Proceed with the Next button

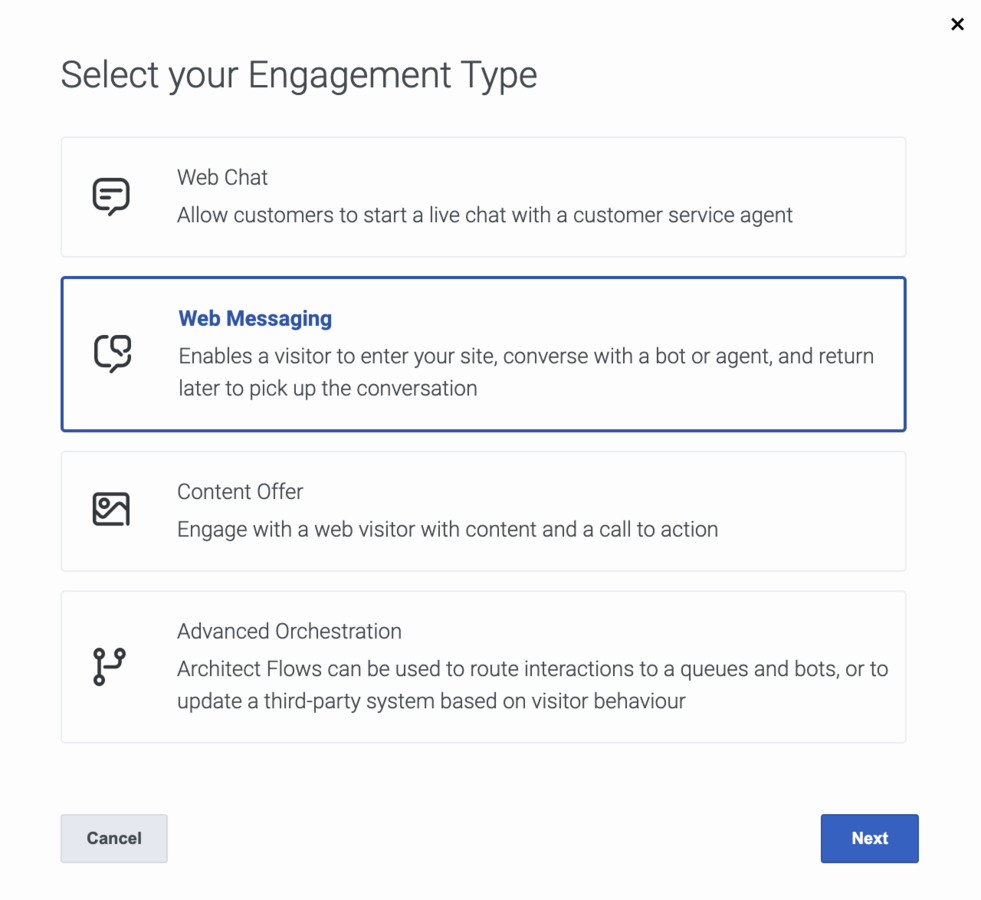point(870,838)
